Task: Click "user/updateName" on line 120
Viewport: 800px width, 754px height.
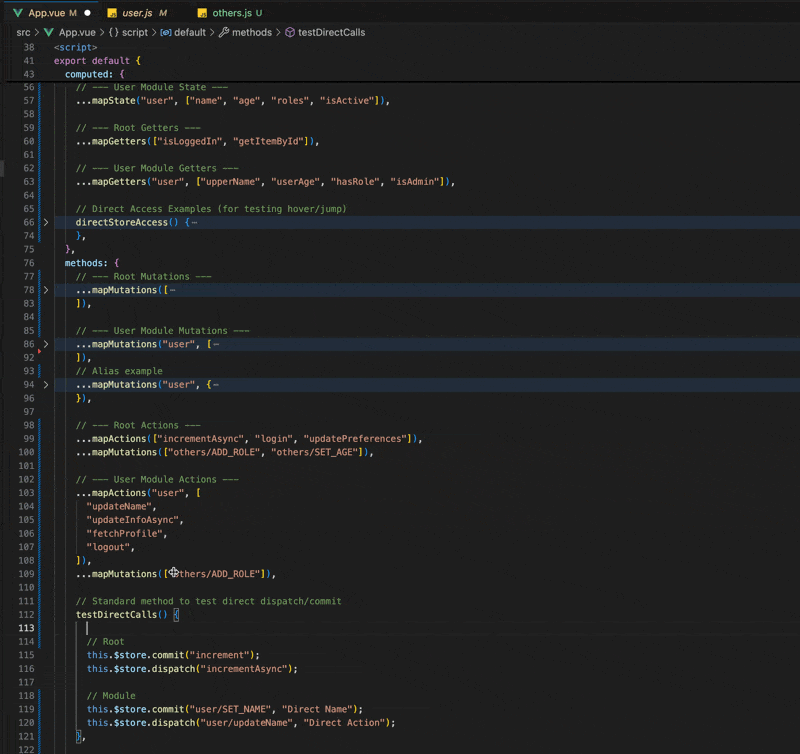Action: 247,723
